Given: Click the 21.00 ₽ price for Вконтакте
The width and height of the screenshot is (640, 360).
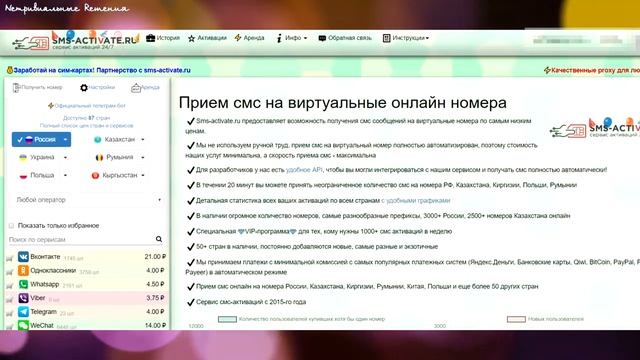Looking at the screenshot, I should click(155, 257).
